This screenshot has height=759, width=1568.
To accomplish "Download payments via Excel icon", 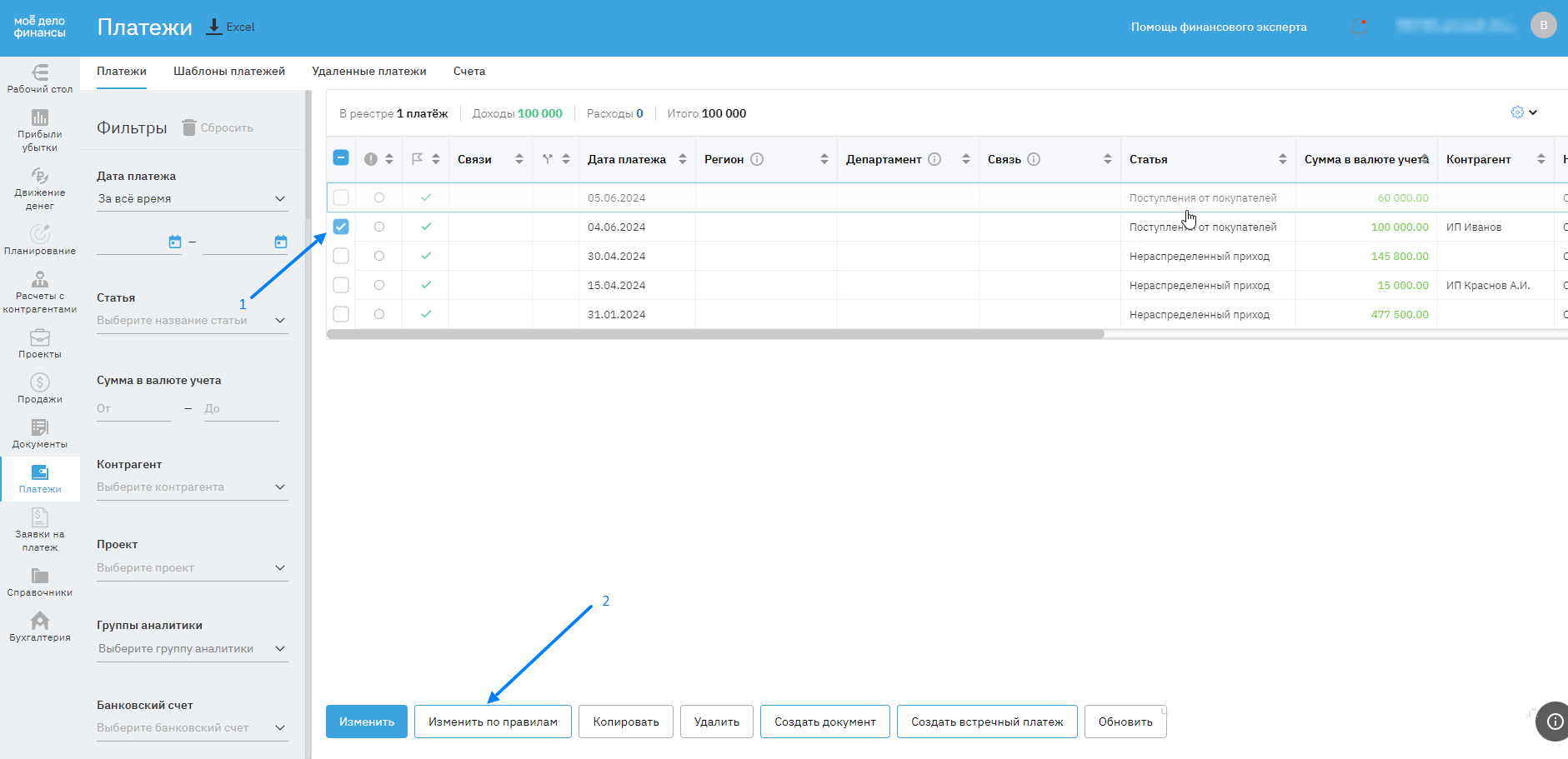I will coord(214,27).
